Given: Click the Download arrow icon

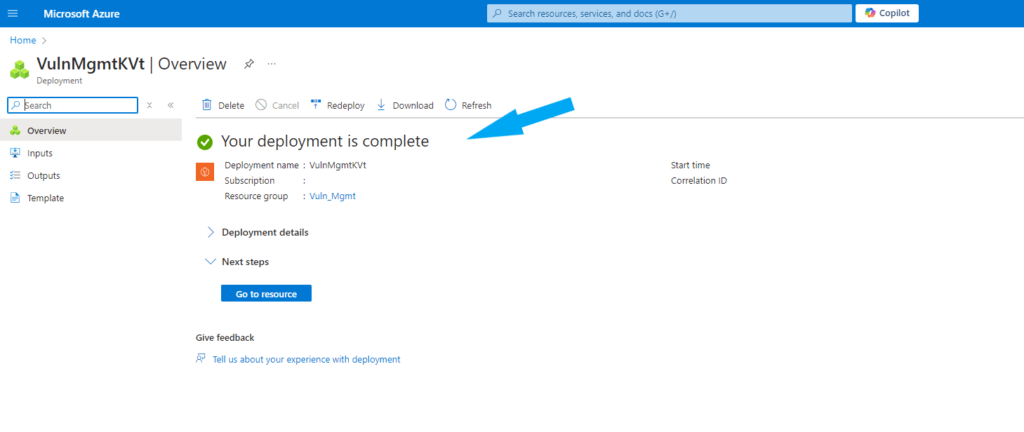Looking at the screenshot, I should click(381, 105).
